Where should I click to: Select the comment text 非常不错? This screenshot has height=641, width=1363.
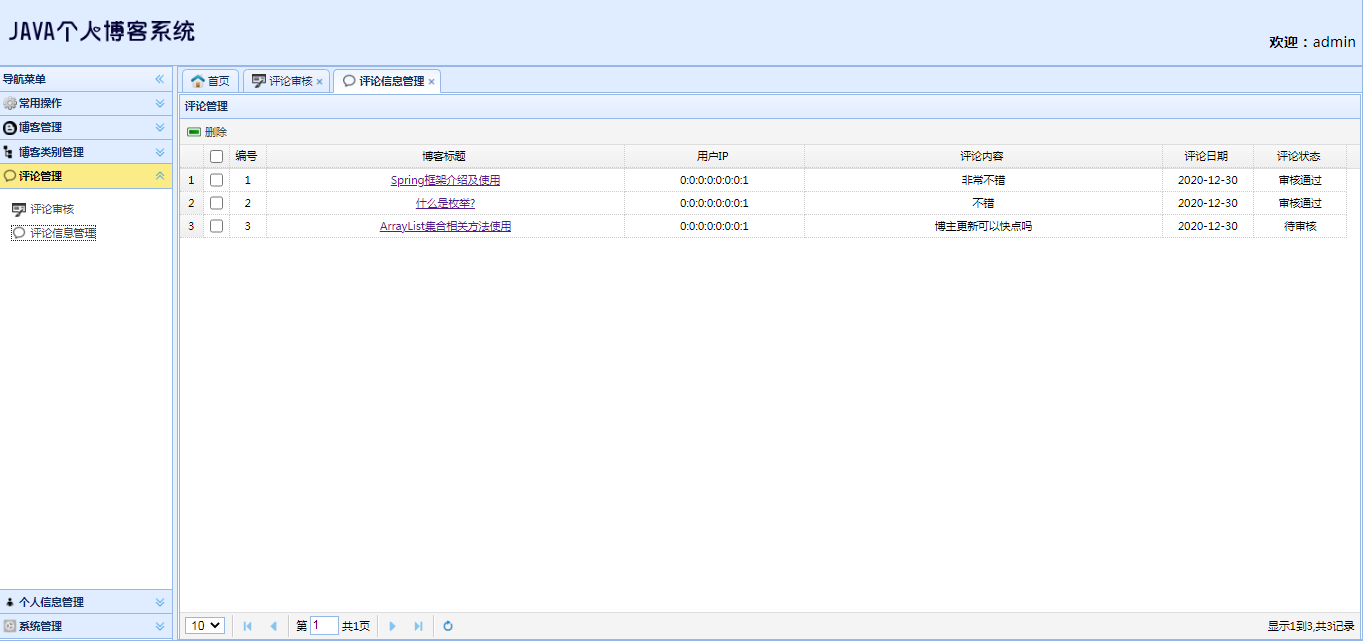point(983,180)
